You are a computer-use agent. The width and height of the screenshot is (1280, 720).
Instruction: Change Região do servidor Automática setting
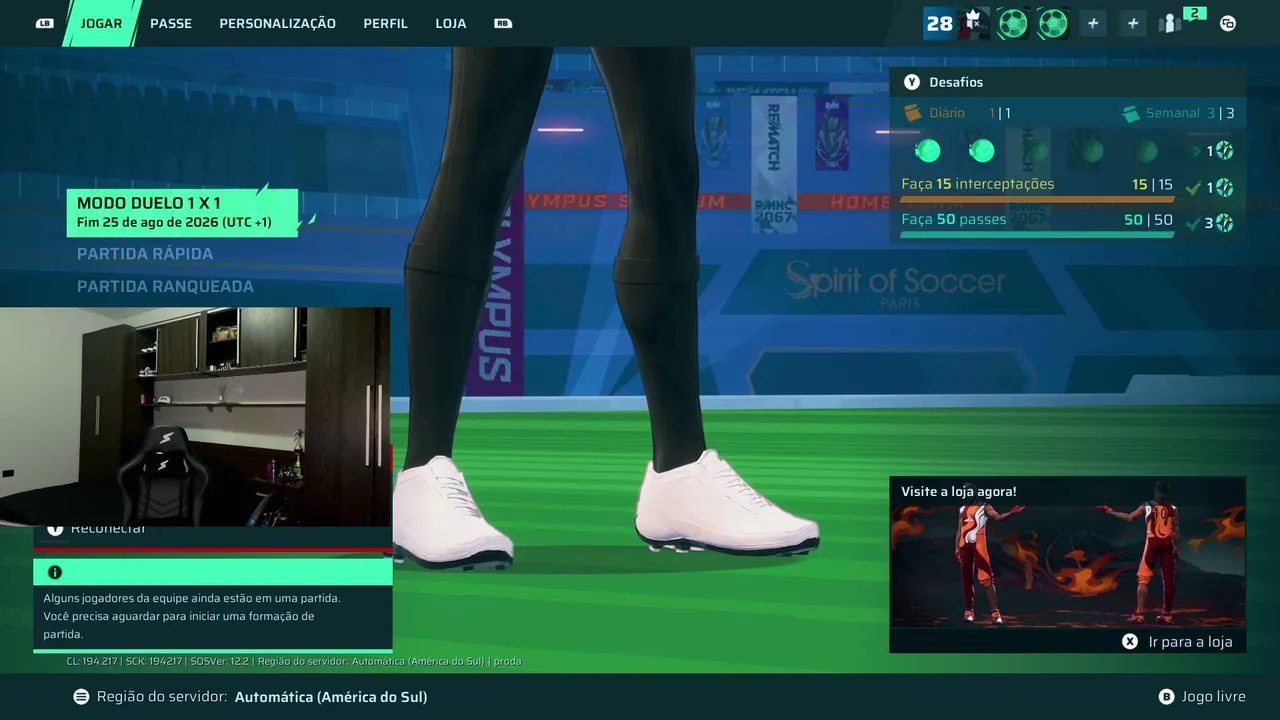[x=262, y=697]
